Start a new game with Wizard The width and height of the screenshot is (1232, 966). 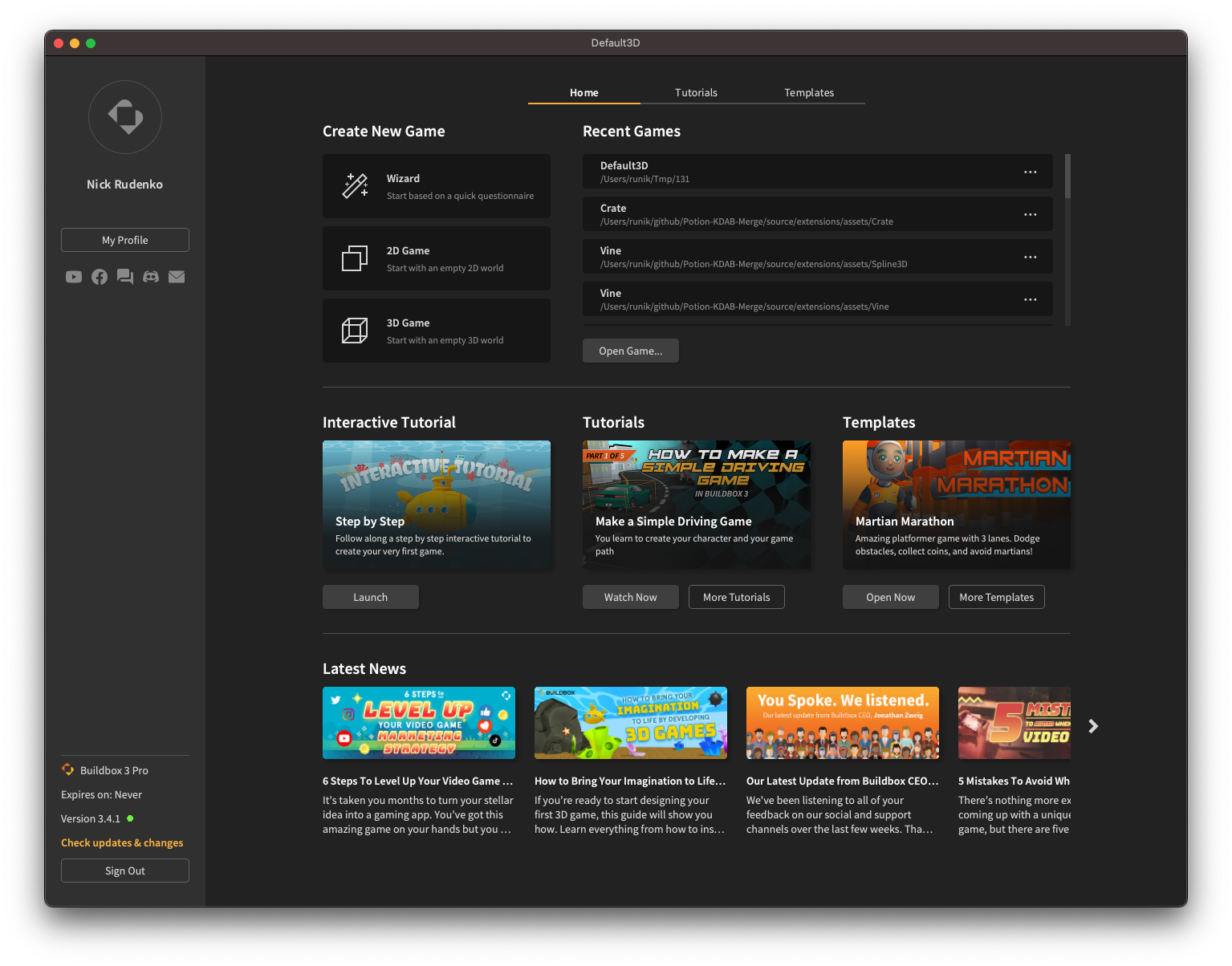point(437,186)
